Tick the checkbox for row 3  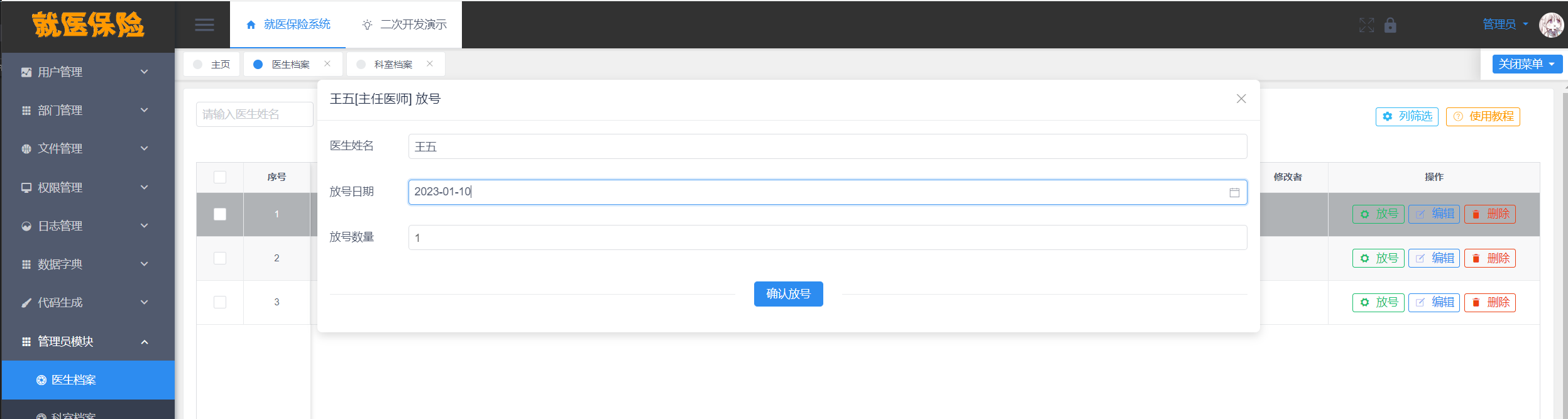[x=220, y=302]
